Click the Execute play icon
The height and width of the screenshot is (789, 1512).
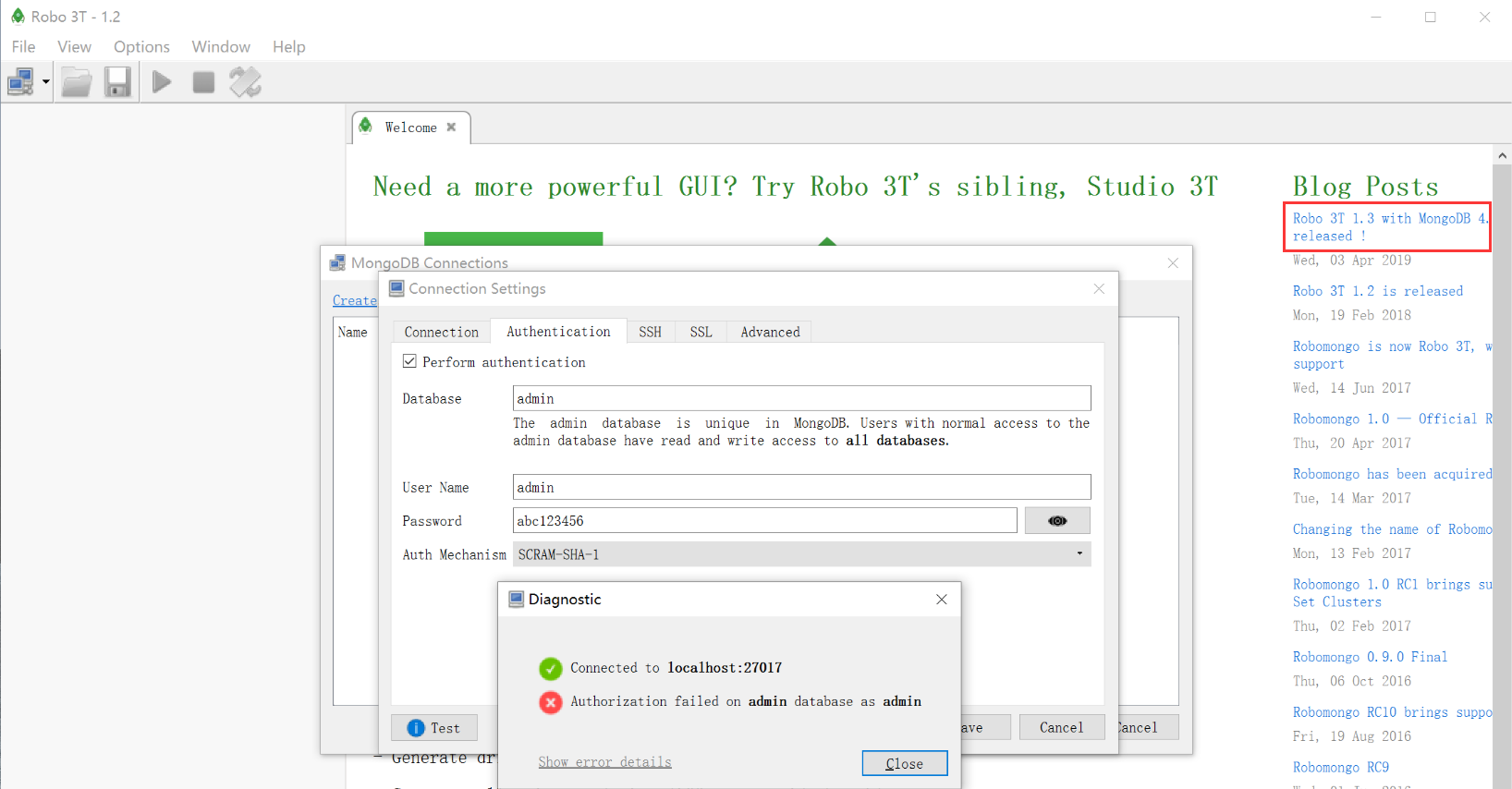[162, 82]
